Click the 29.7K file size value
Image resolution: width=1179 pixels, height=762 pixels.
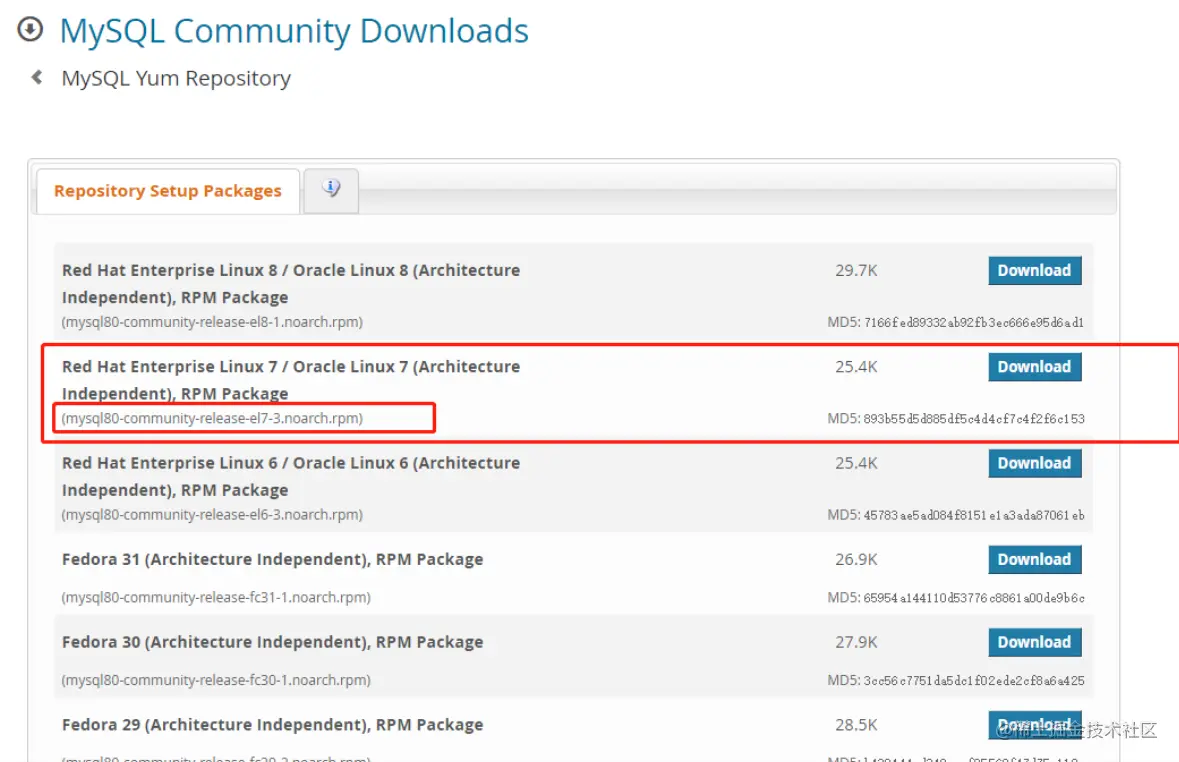click(x=856, y=271)
